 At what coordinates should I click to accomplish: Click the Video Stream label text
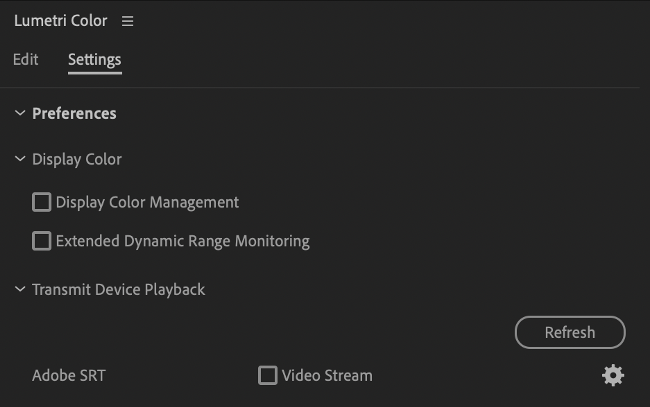[x=327, y=376]
